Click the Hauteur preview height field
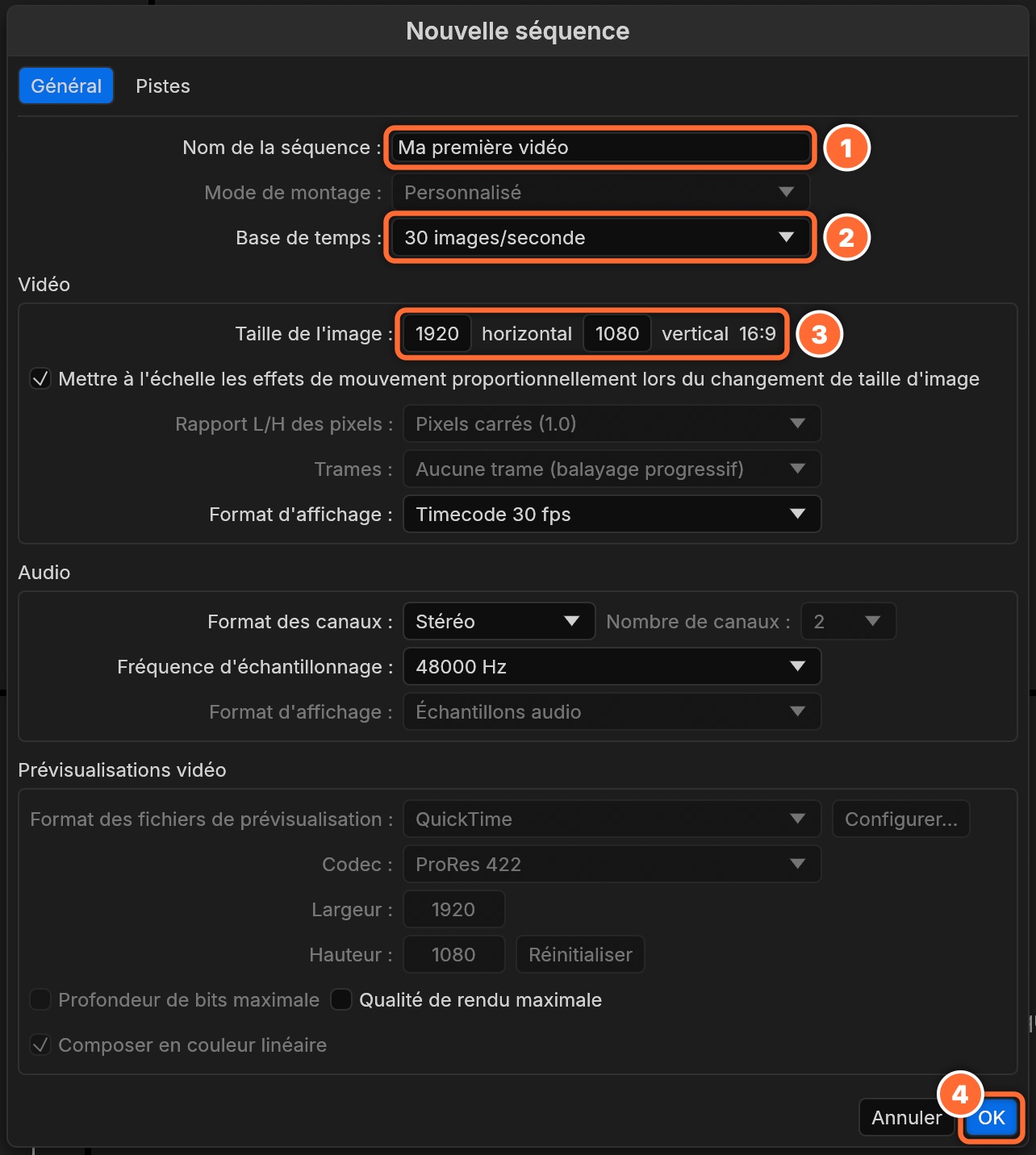 pos(453,955)
